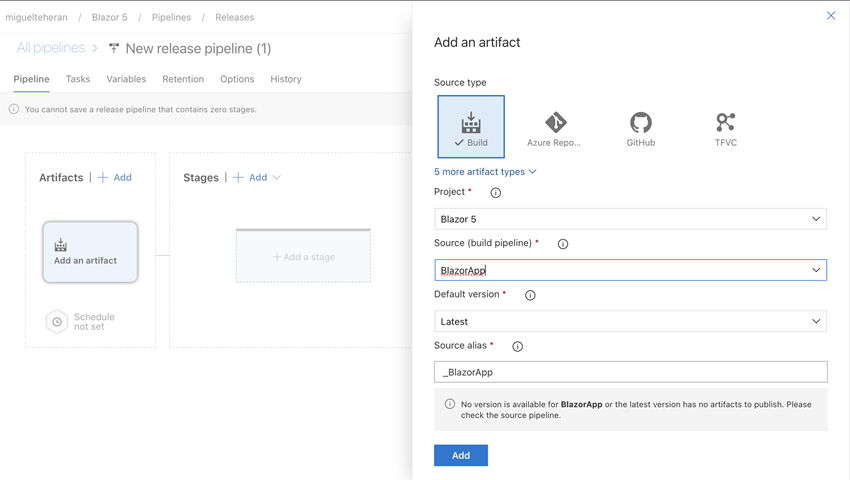Click info icon in no version message
Image resolution: width=850 pixels, height=480 pixels.
coord(449,404)
